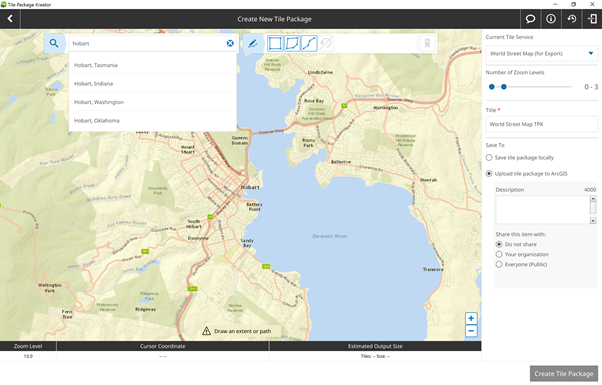Image resolution: width=602 pixels, height=385 pixels.
Task: Click the zoom range value 0 - 3
Action: click(x=591, y=87)
